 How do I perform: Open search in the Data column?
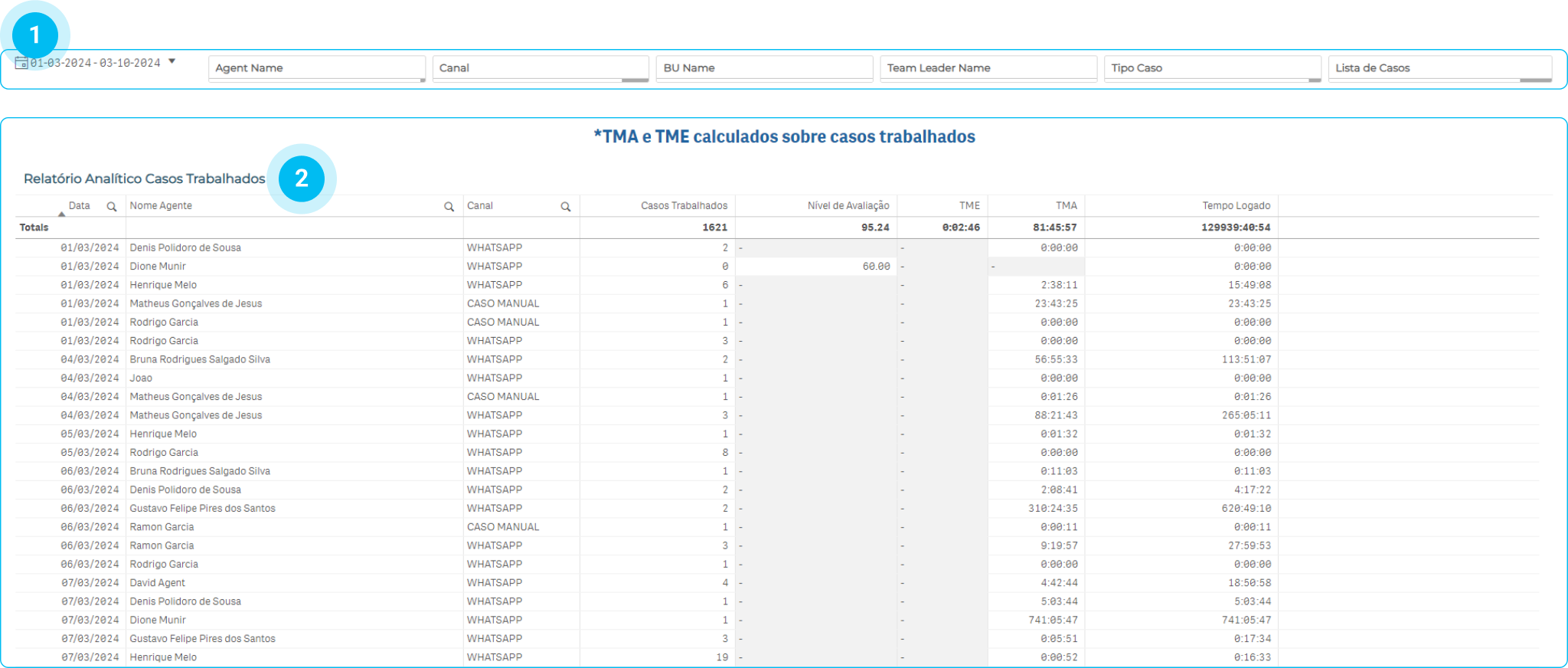pyautogui.click(x=112, y=207)
